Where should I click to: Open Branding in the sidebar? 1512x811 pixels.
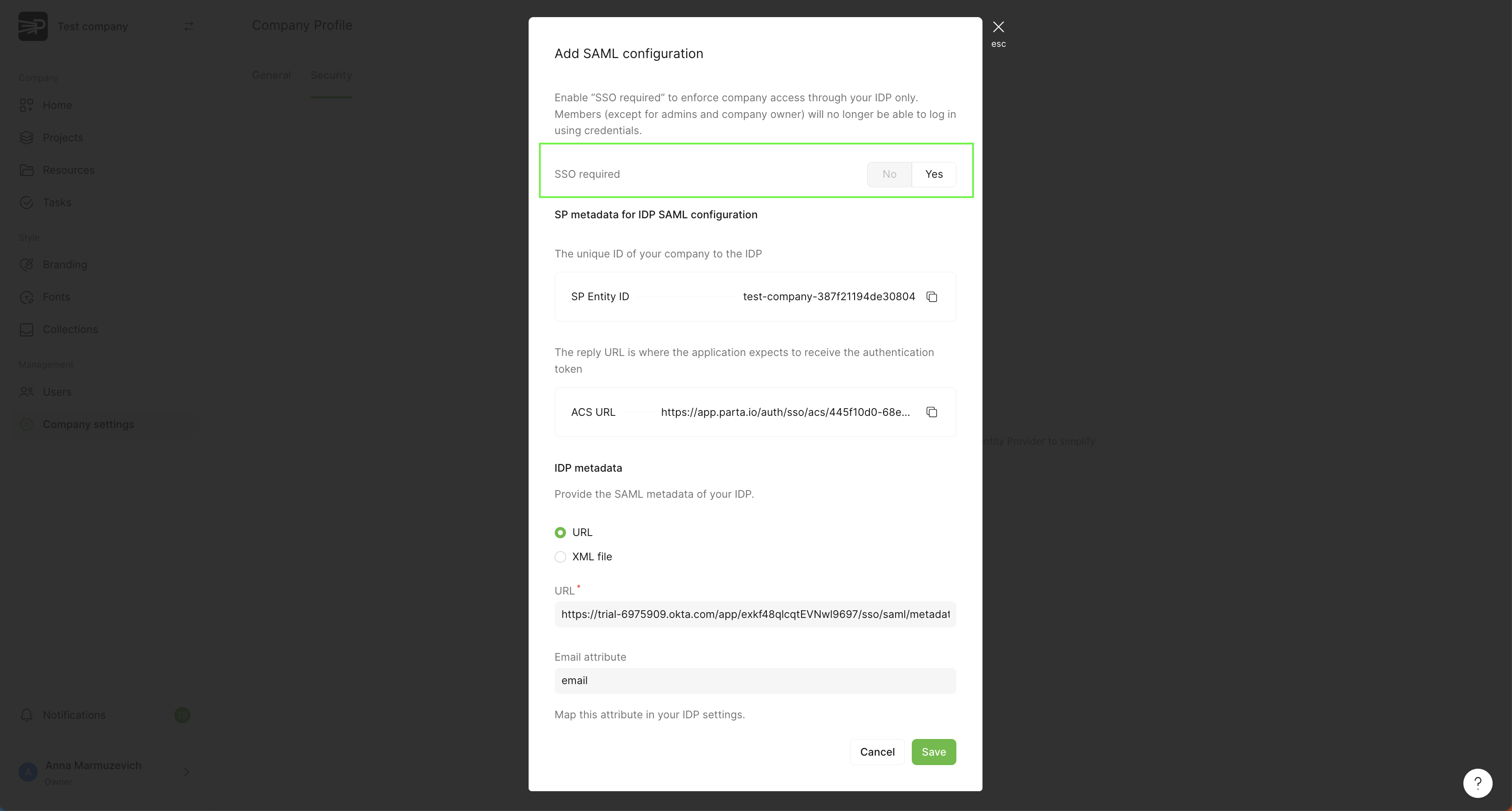[x=64, y=265]
